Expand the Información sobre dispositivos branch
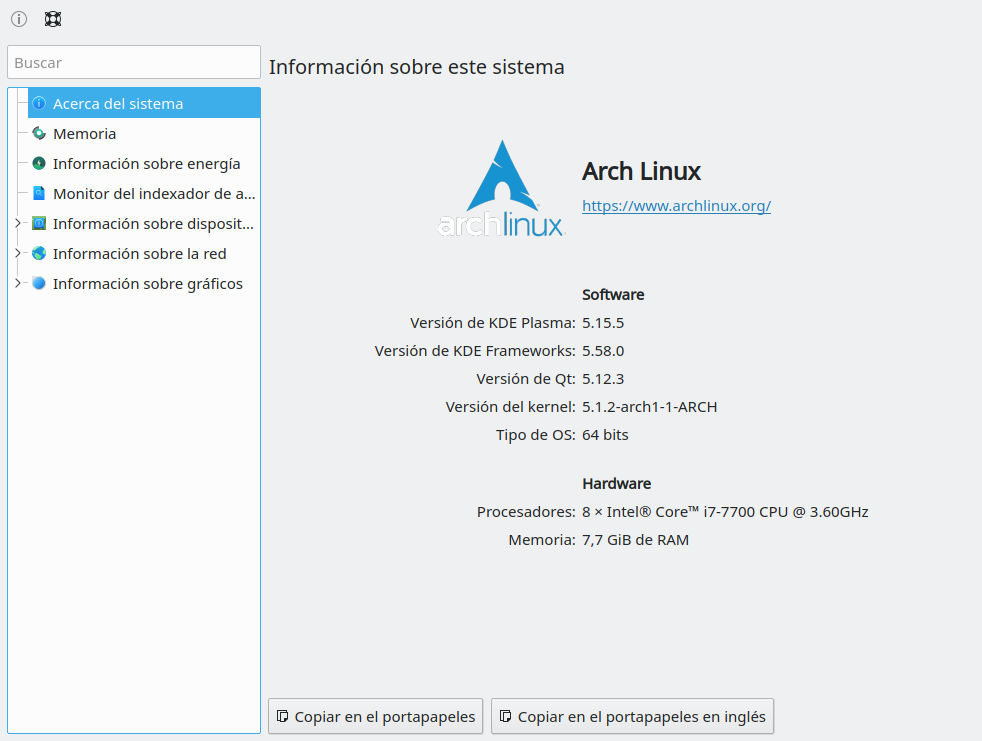982x741 pixels. [17, 223]
